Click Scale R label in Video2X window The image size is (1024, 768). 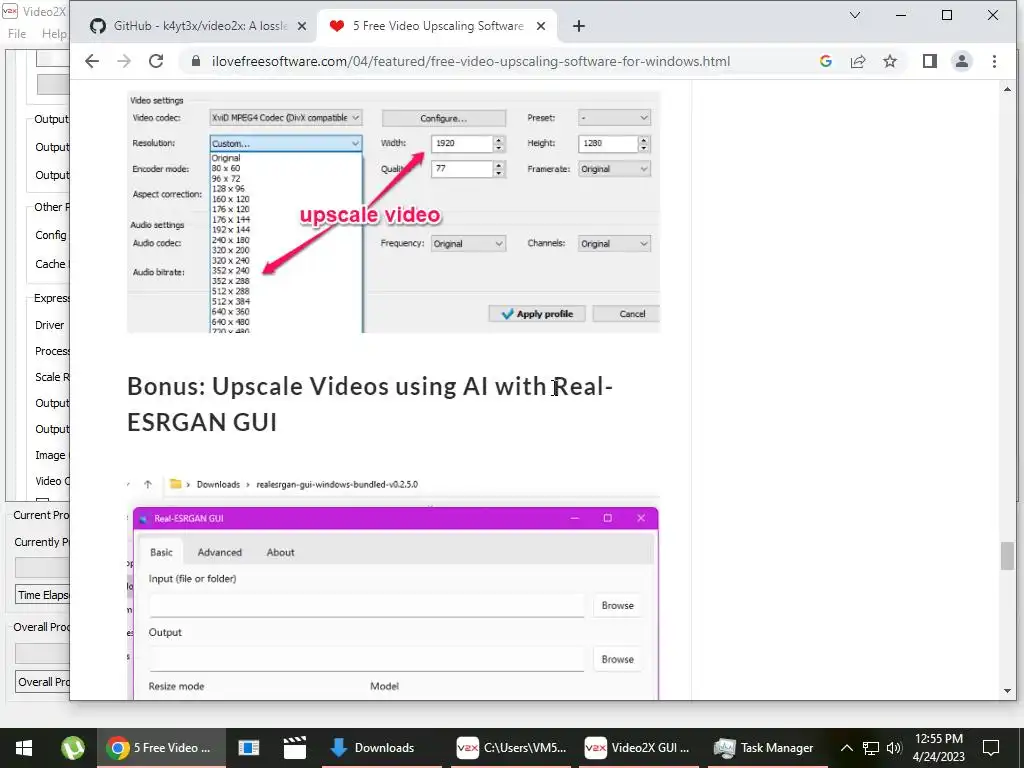(52, 377)
